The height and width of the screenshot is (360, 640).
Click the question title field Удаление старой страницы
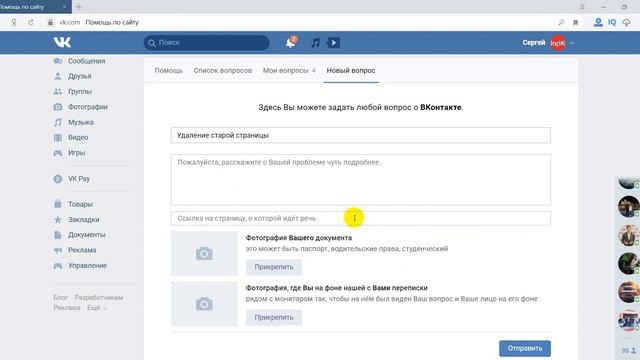pyautogui.click(x=361, y=135)
